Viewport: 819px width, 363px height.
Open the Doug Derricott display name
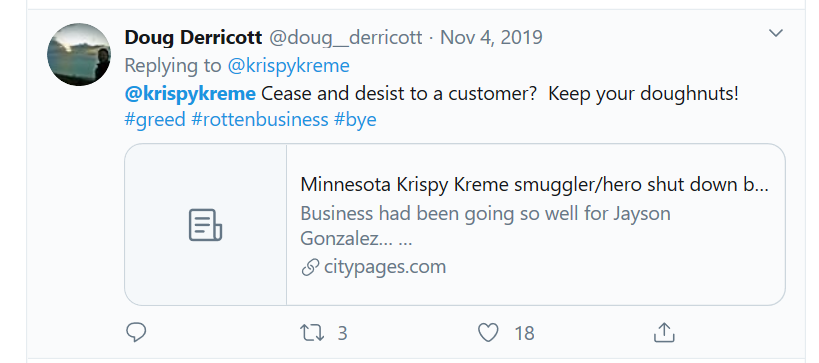point(193,38)
